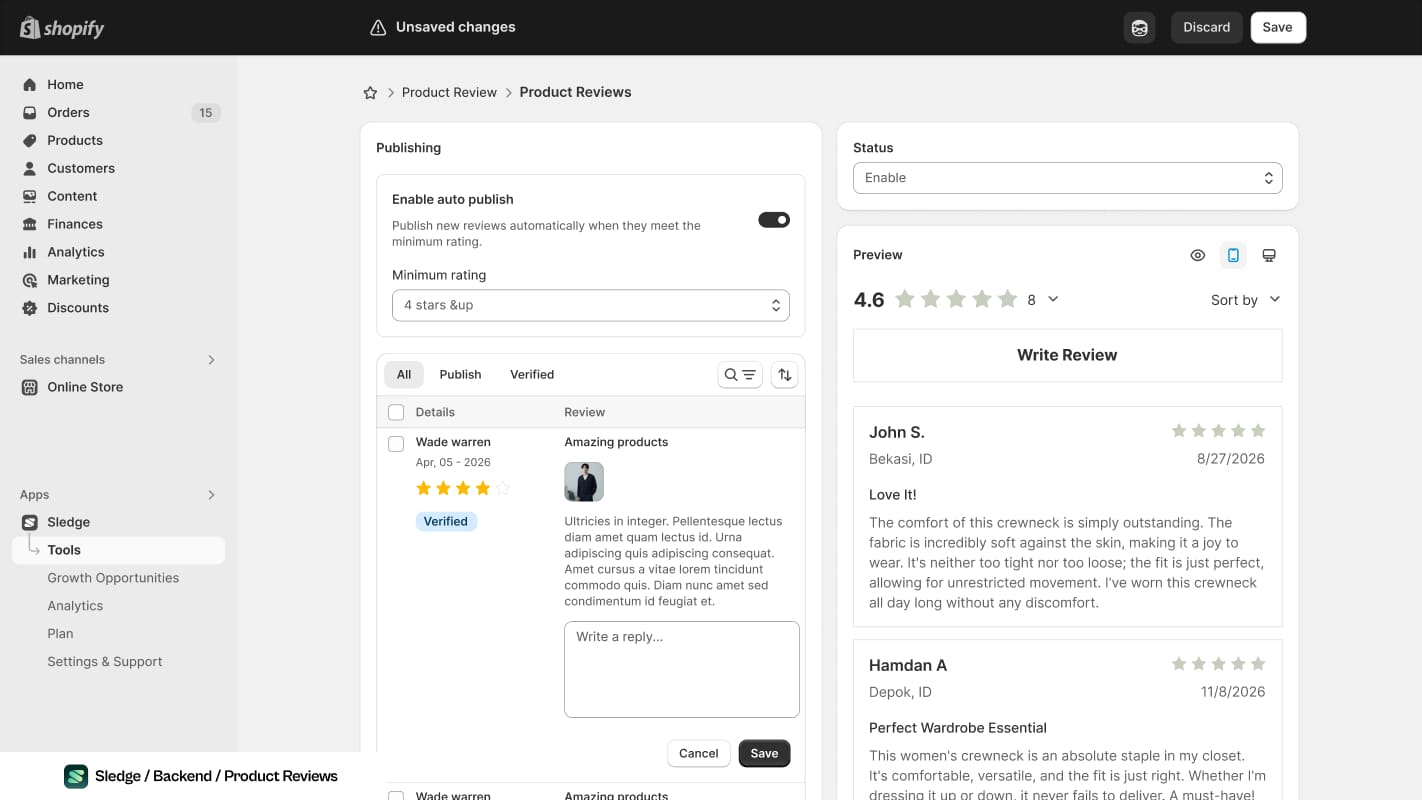Click the Online Store icon
The height and width of the screenshot is (800, 1422).
tap(30, 387)
